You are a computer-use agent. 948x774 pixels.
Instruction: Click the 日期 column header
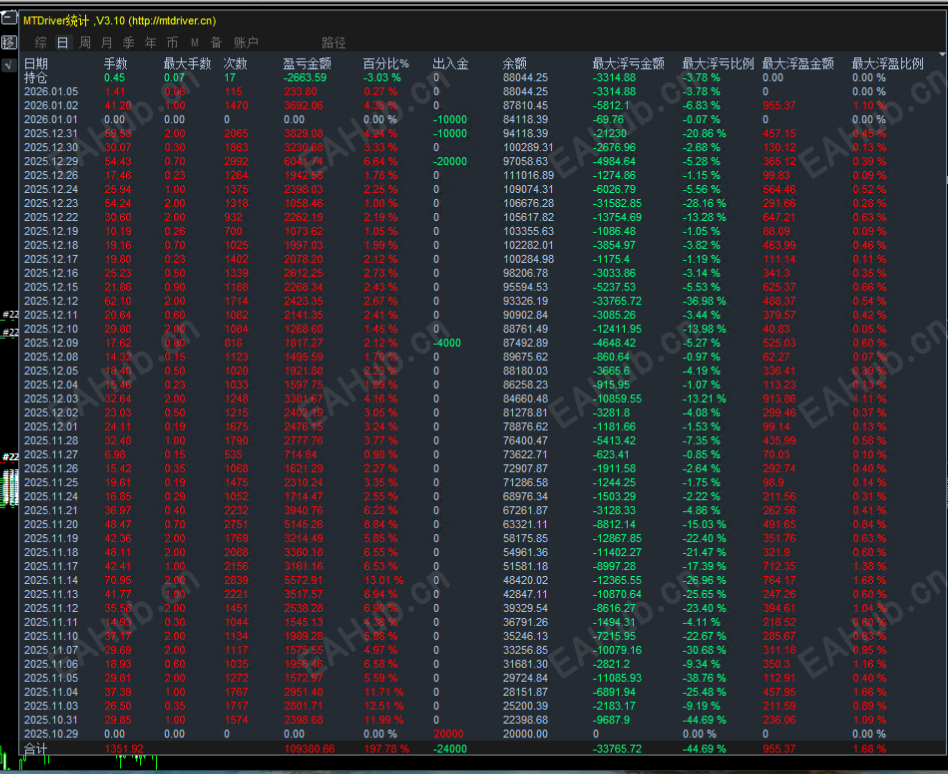point(36,63)
